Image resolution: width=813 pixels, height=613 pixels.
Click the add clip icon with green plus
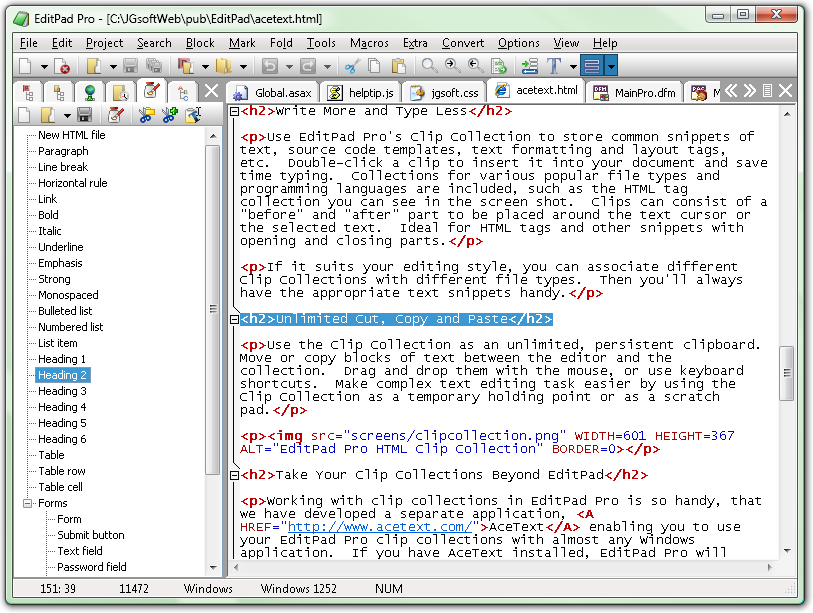(x=170, y=115)
